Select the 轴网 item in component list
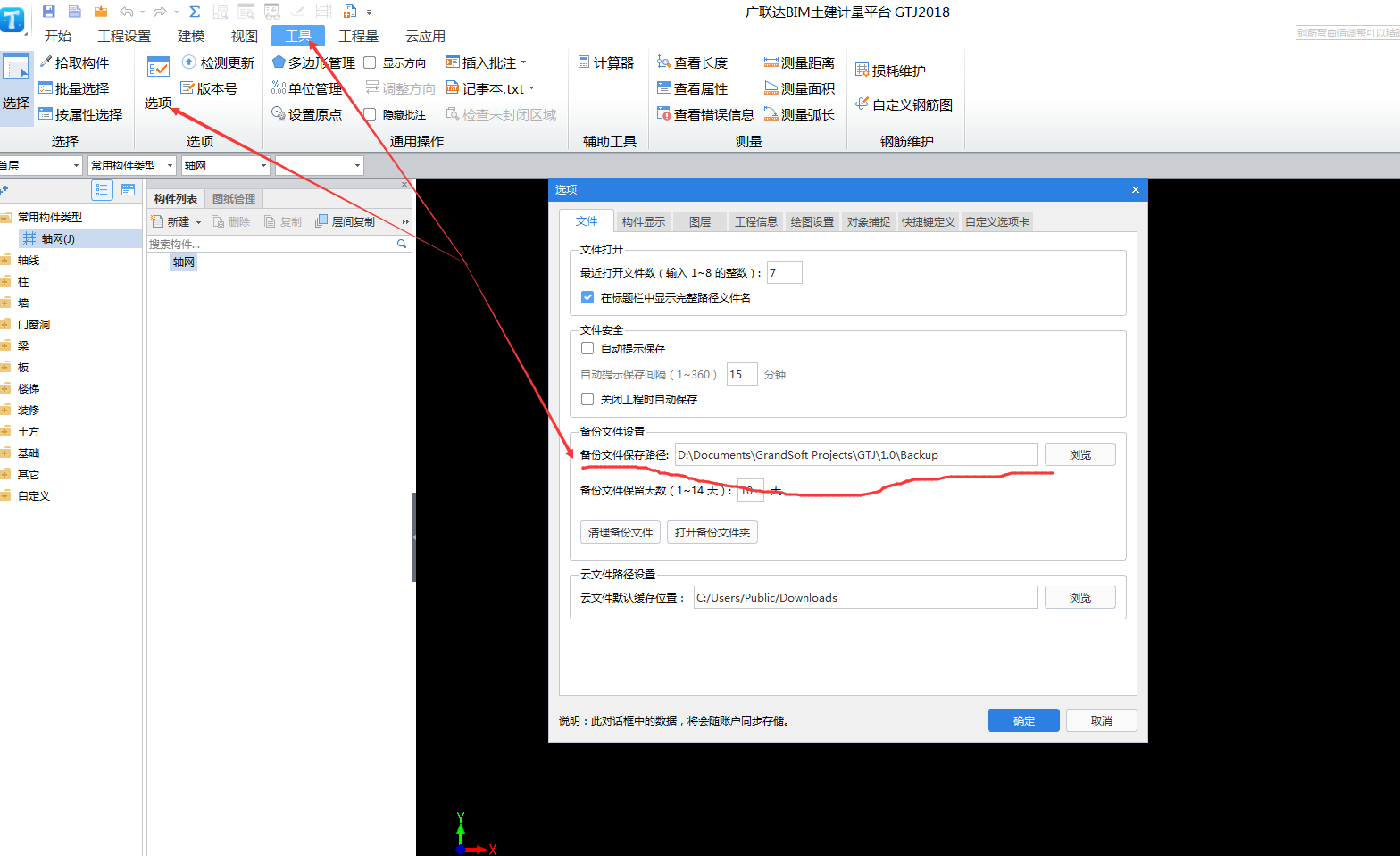The image size is (1400, 856). [x=184, y=262]
